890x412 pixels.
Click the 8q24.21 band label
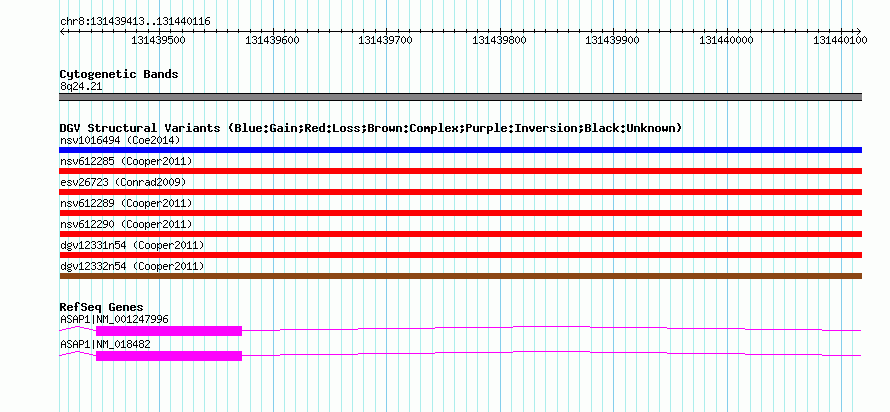point(81,87)
